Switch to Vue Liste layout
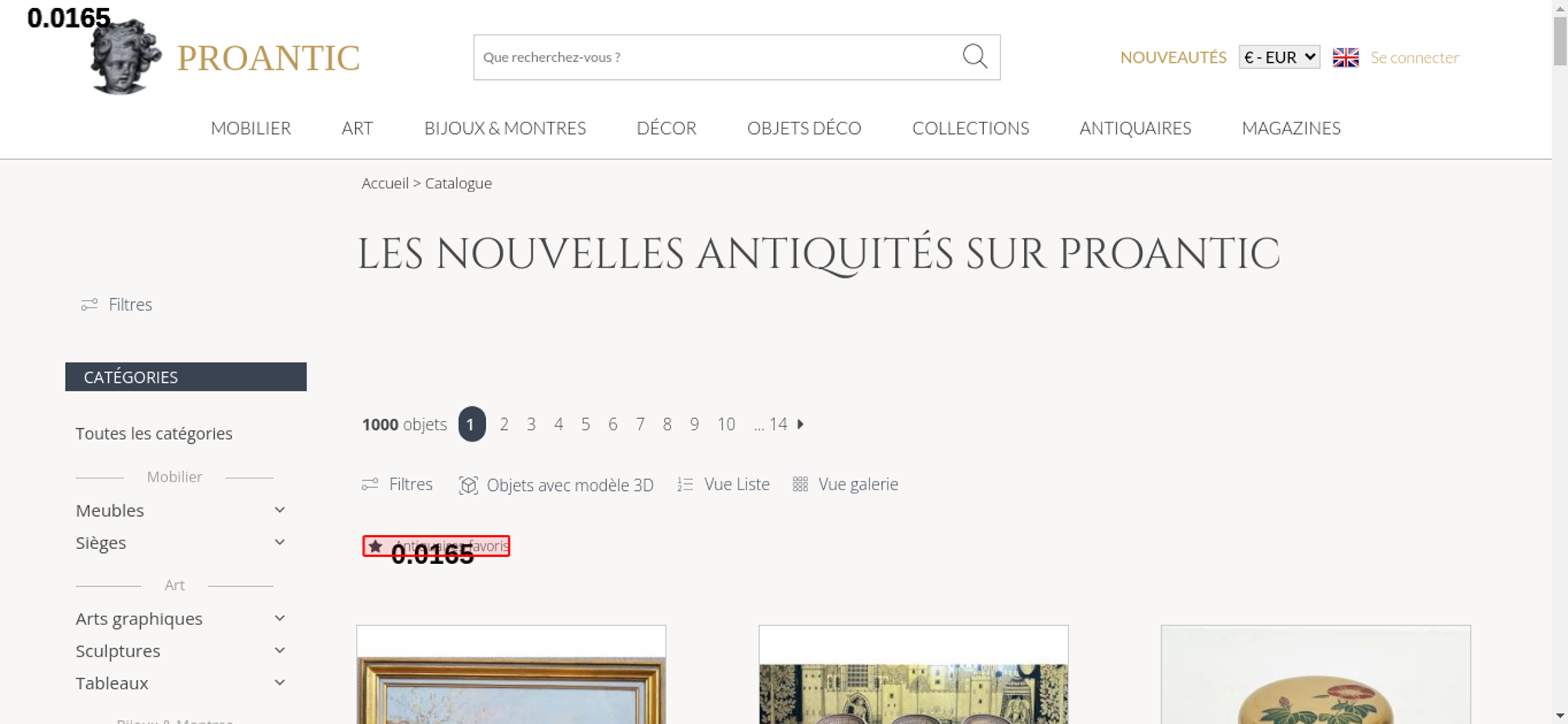Screen dimensions: 1568x724 [x=723, y=485]
